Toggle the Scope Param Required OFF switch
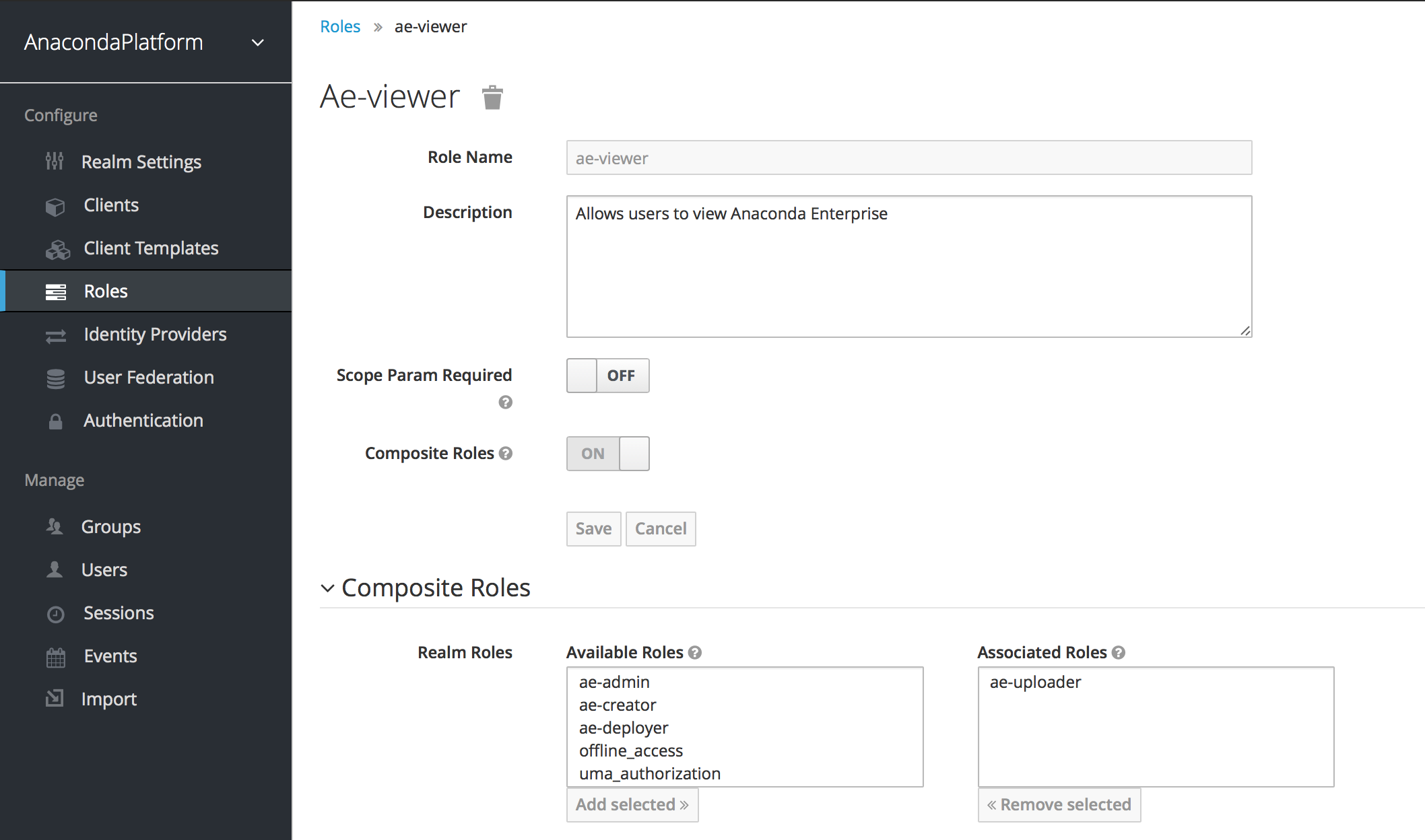1425x840 pixels. click(607, 376)
